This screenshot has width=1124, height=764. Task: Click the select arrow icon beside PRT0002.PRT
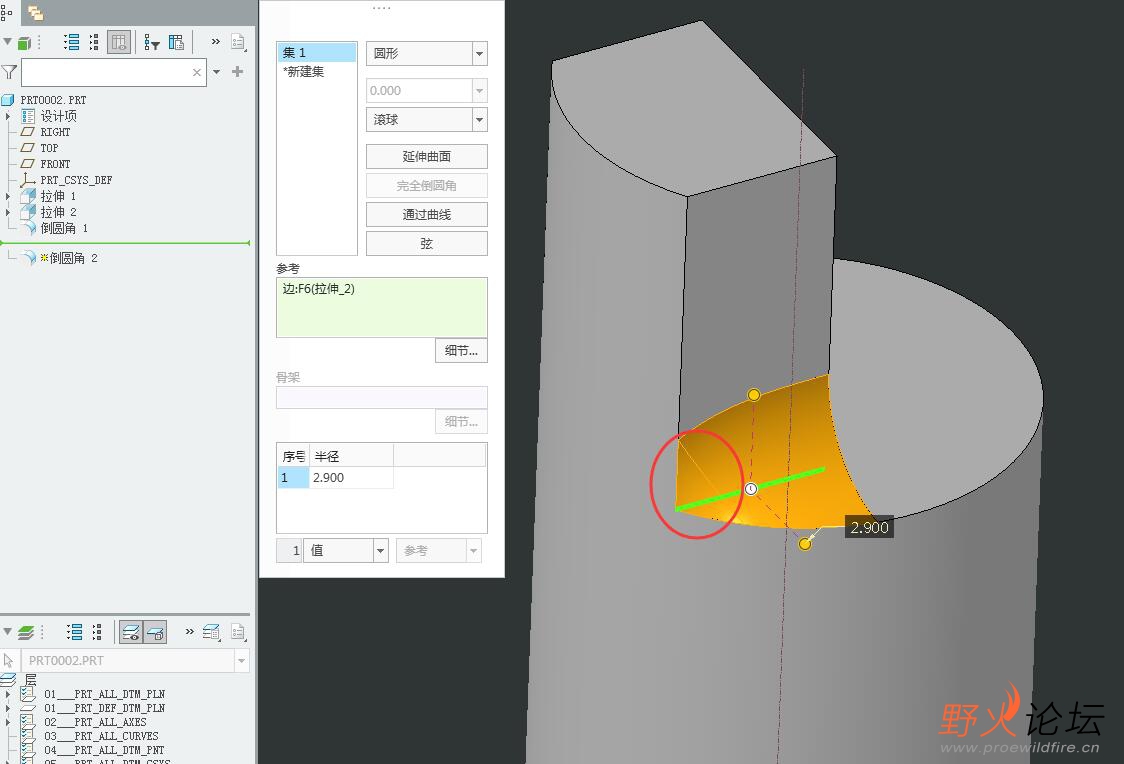(9, 660)
